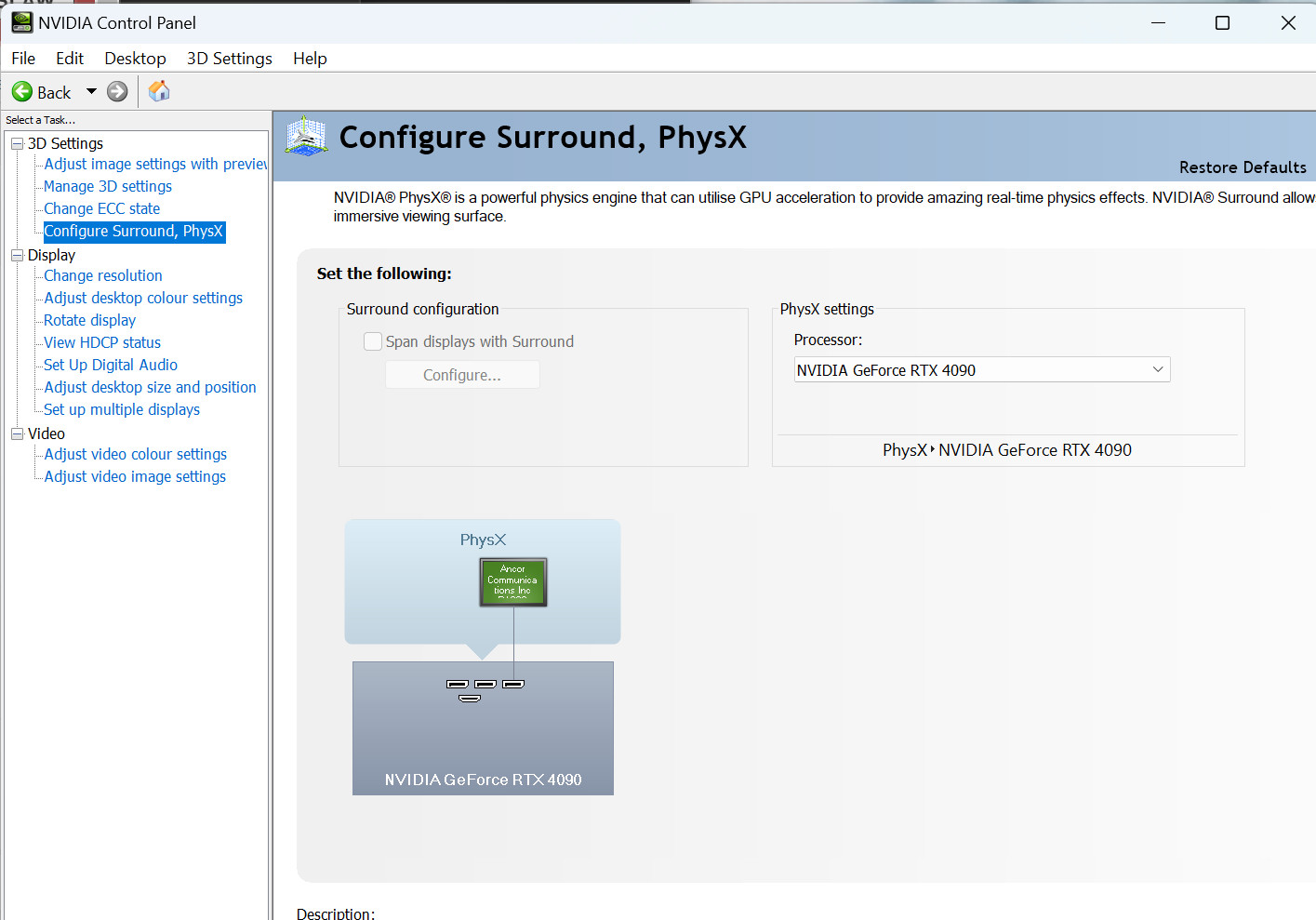Image resolution: width=1316 pixels, height=920 pixels.
Task: Open the Help menu
Action: click(310, 59)
